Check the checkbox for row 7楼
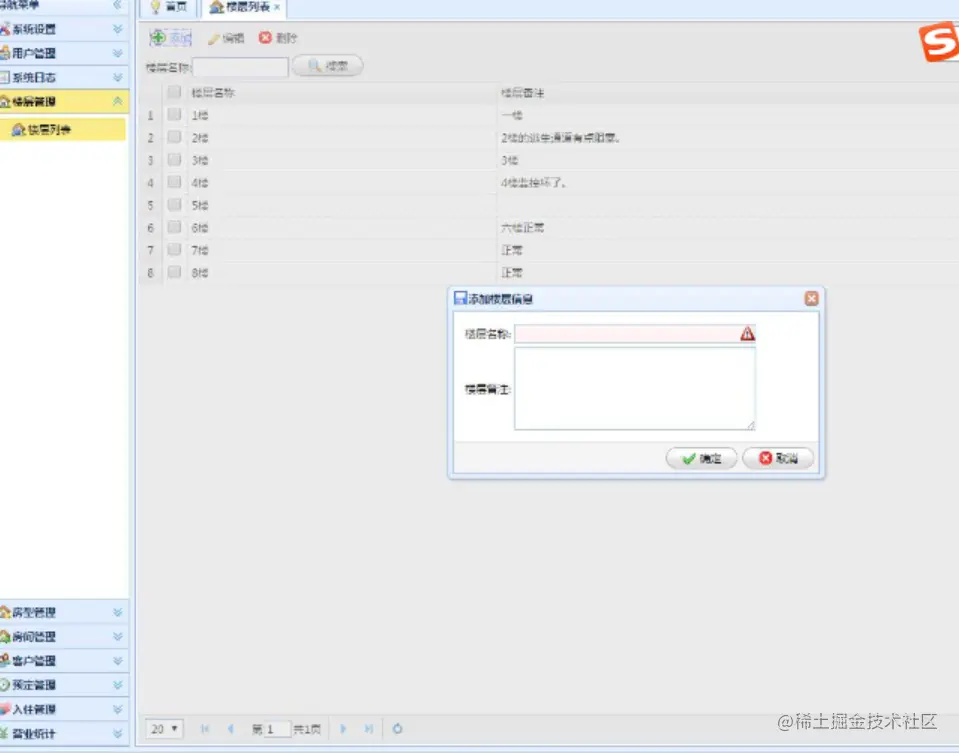 coord(174,250)
